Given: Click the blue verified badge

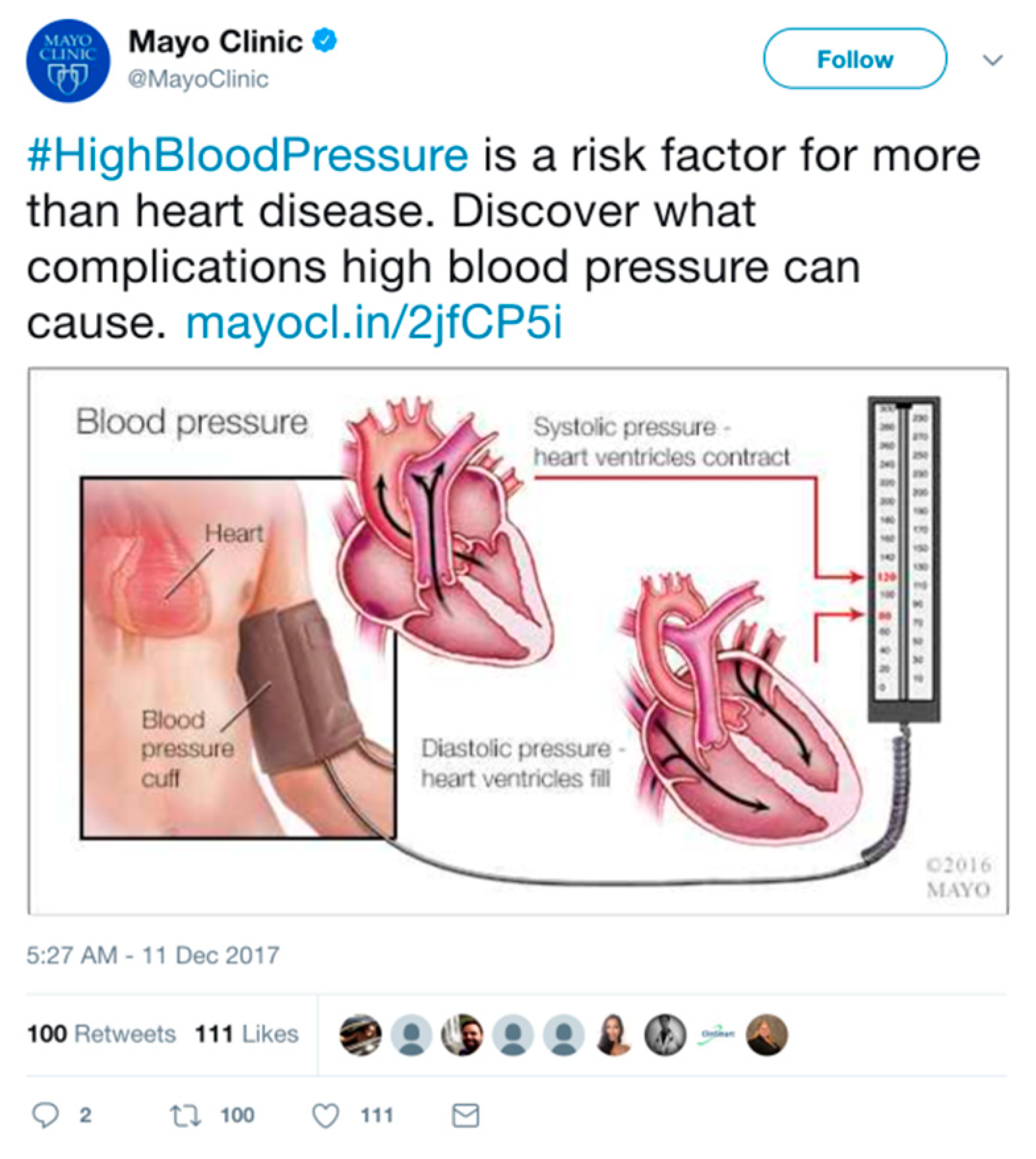Looking at the screenshot, I should point(324,41).
